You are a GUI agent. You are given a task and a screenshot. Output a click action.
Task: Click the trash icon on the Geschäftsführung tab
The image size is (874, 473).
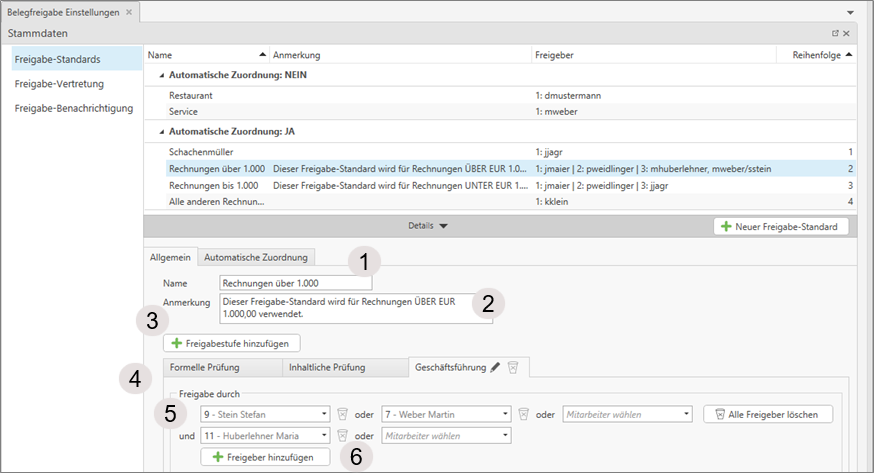coord(512,367)
